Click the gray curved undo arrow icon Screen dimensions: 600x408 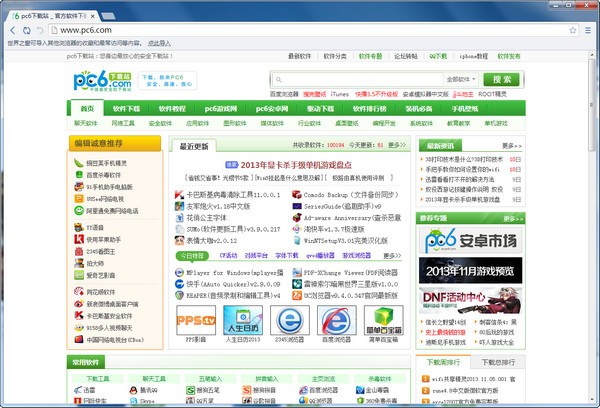[40, 30]
